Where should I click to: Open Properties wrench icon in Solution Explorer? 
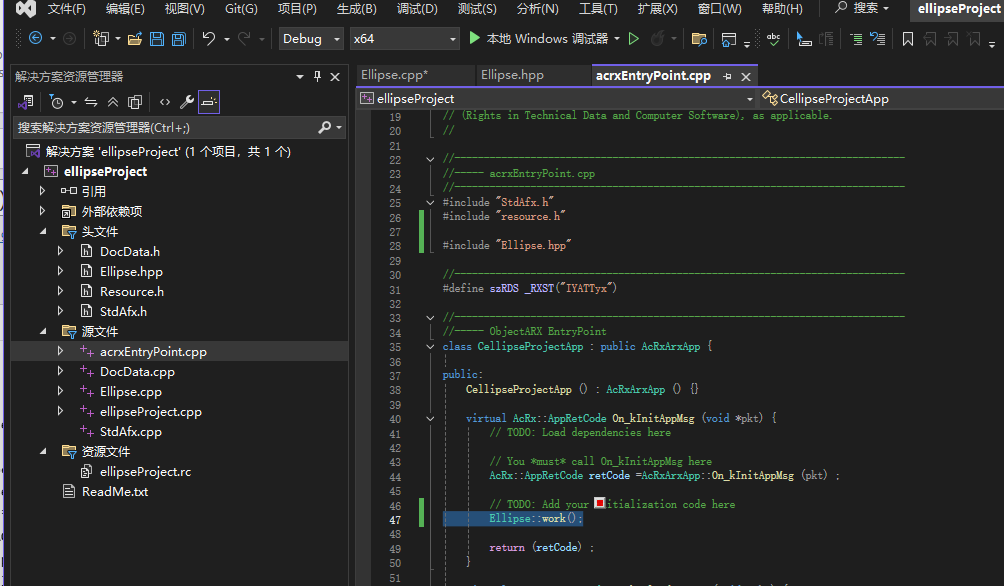tap(186, 102)
